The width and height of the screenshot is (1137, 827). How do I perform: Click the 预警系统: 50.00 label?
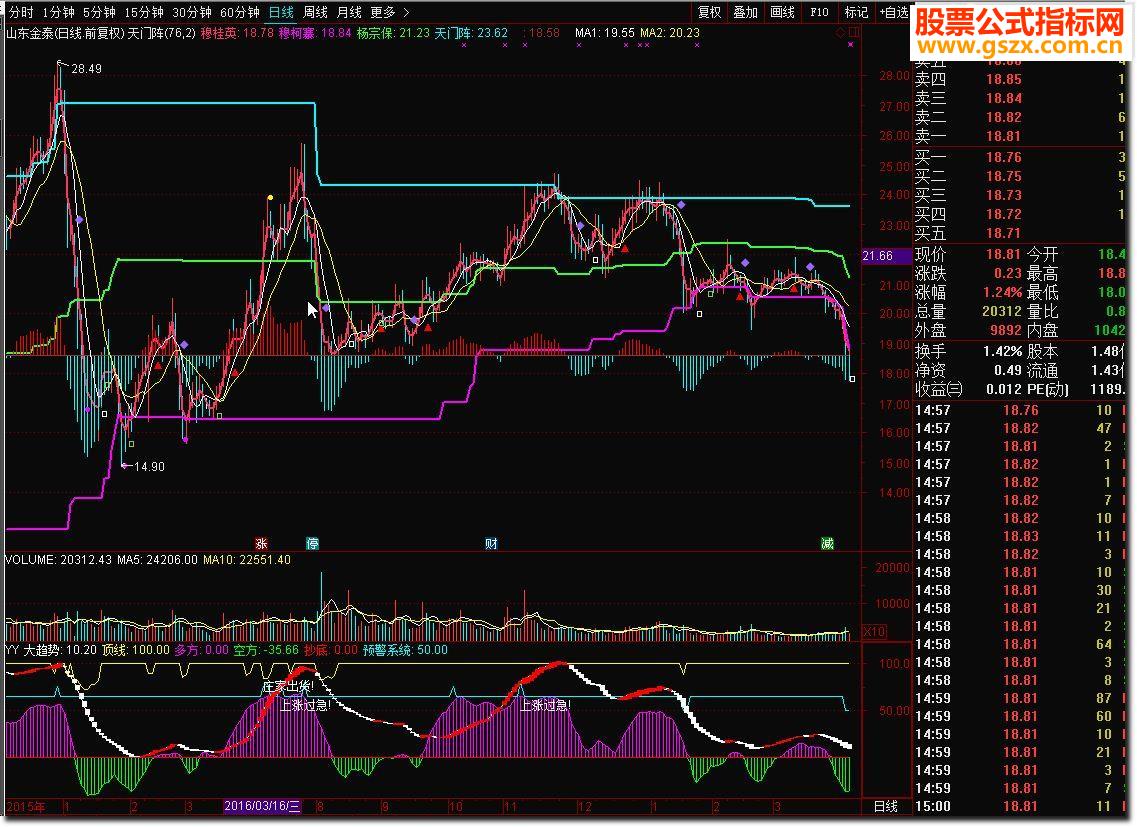pos(405,650)
